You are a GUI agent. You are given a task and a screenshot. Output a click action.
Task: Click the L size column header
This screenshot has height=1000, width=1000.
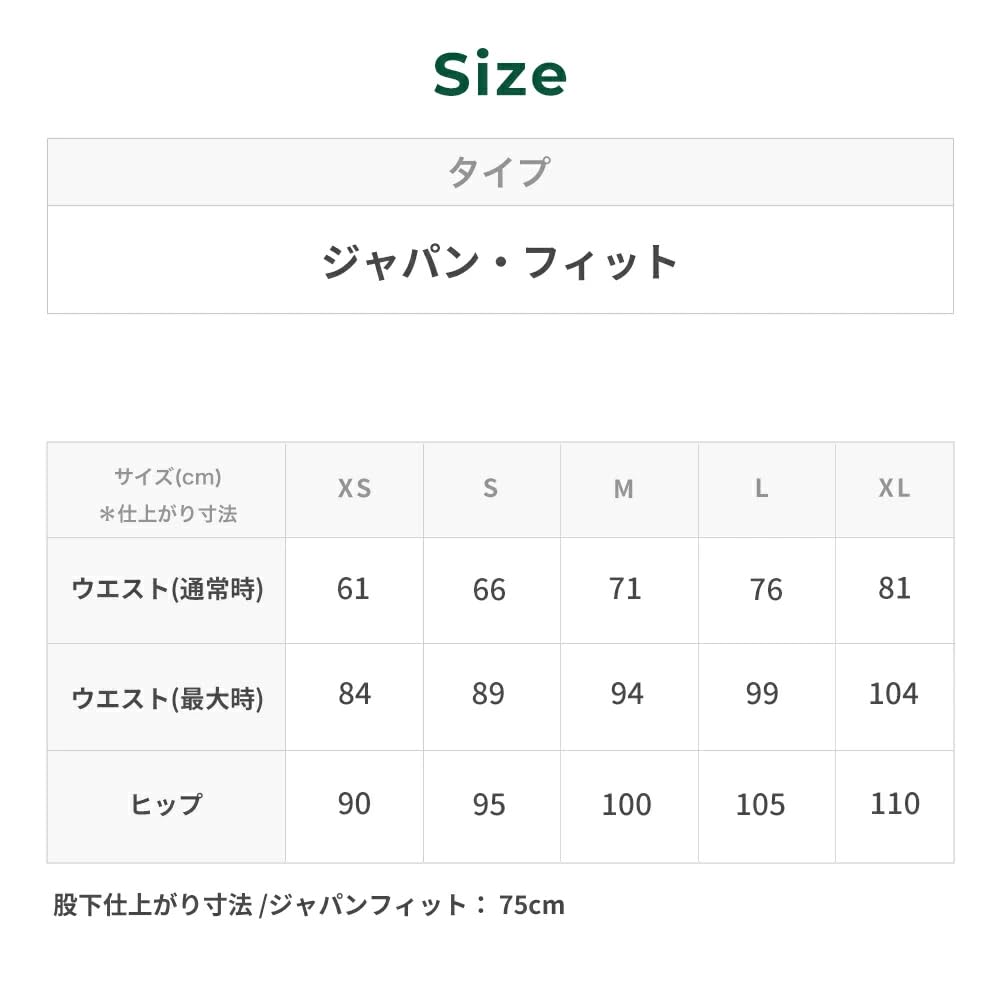click(x=762, y=489)
